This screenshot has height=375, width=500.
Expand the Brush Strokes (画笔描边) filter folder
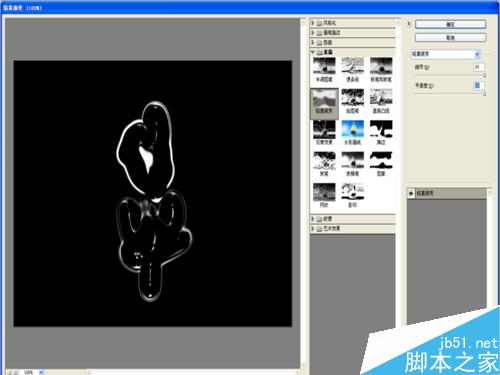(x=313, y=32)
